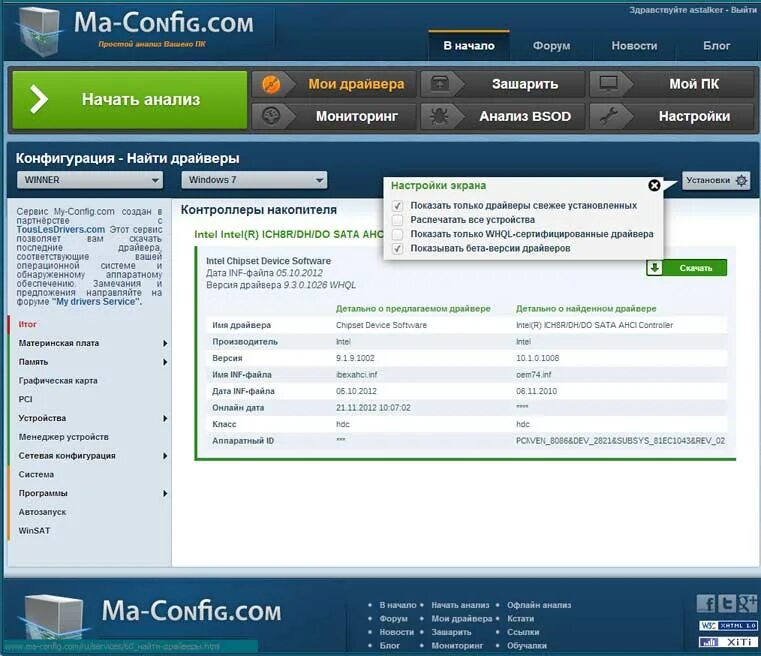761x656 pixels.
Task: Click the monitor icon for Мой ПК
Action: click(608, 83)
